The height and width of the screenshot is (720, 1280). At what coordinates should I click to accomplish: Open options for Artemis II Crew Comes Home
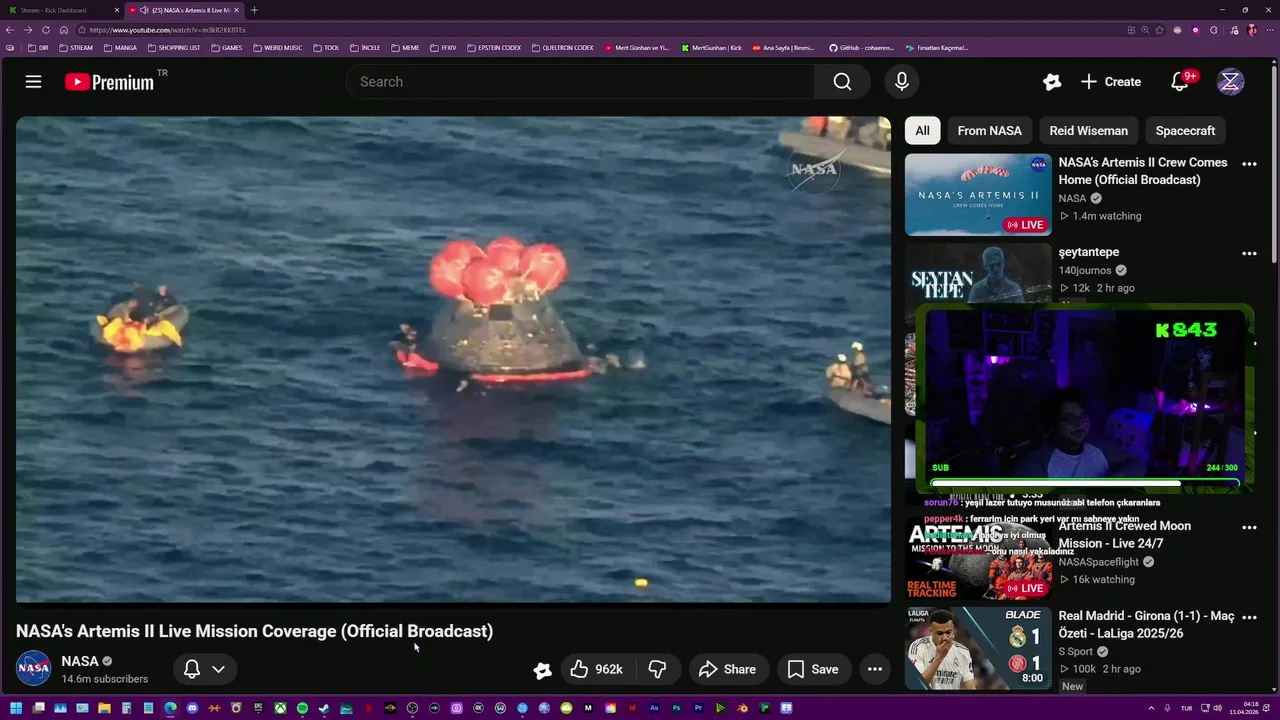[x=1249, y=164]
